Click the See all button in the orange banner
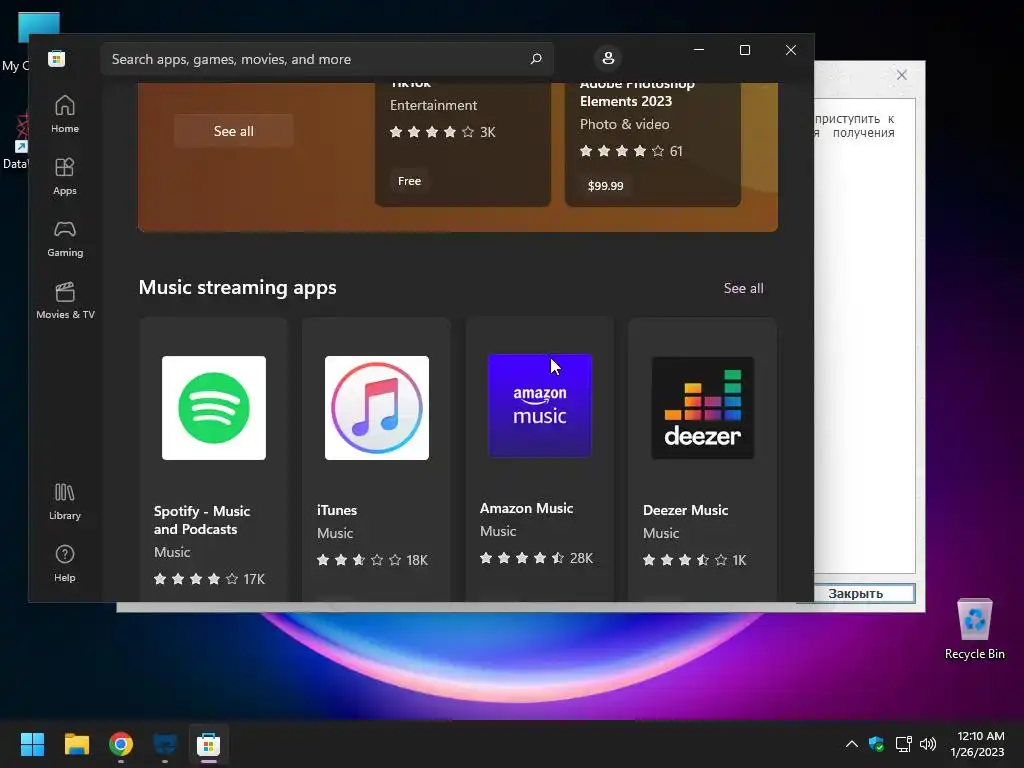The image size is (1024, 768). tap(233, 131)
